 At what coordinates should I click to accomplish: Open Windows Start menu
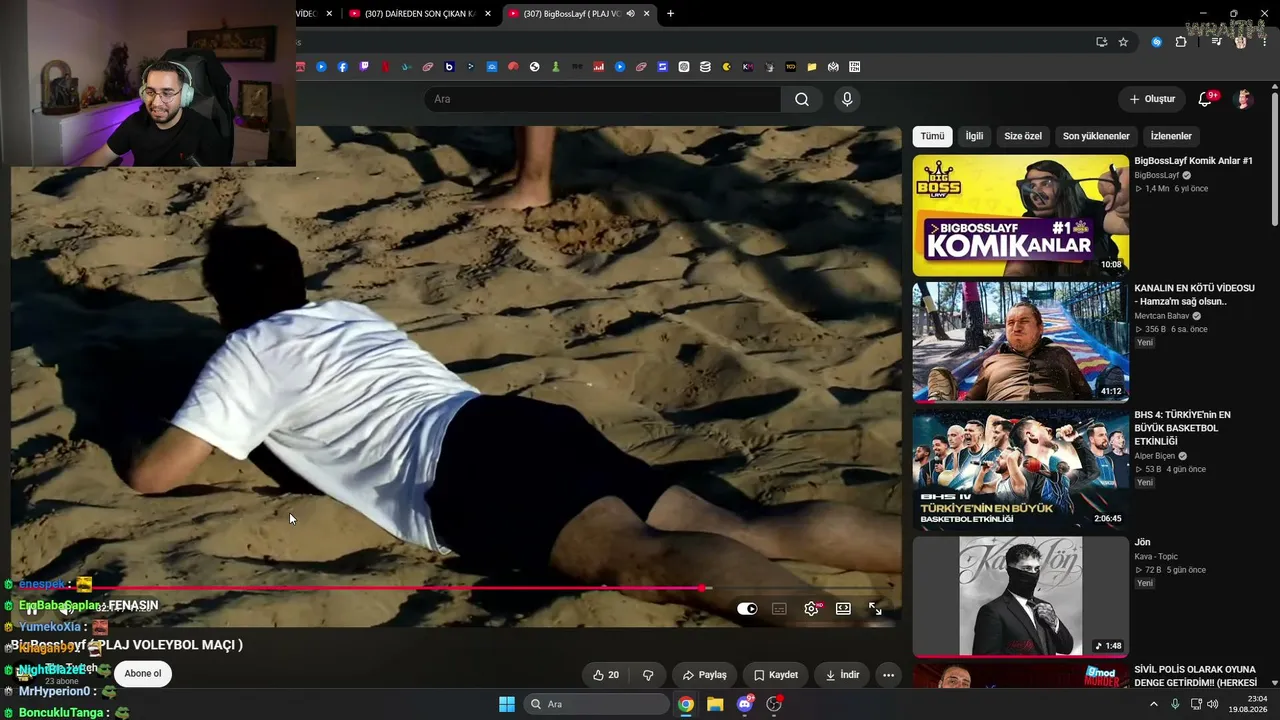coord(507,704)
